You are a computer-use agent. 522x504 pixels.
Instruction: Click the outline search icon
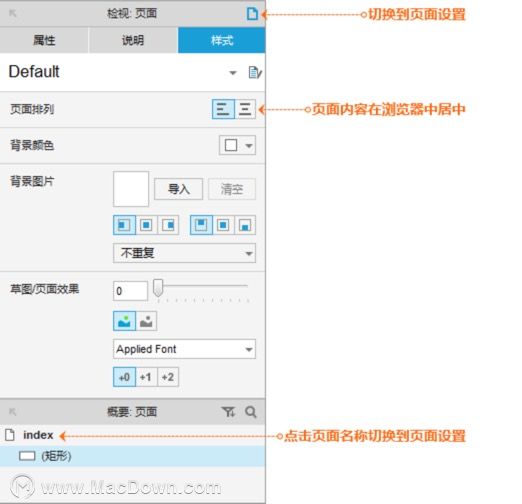click(x=251, y=412)
